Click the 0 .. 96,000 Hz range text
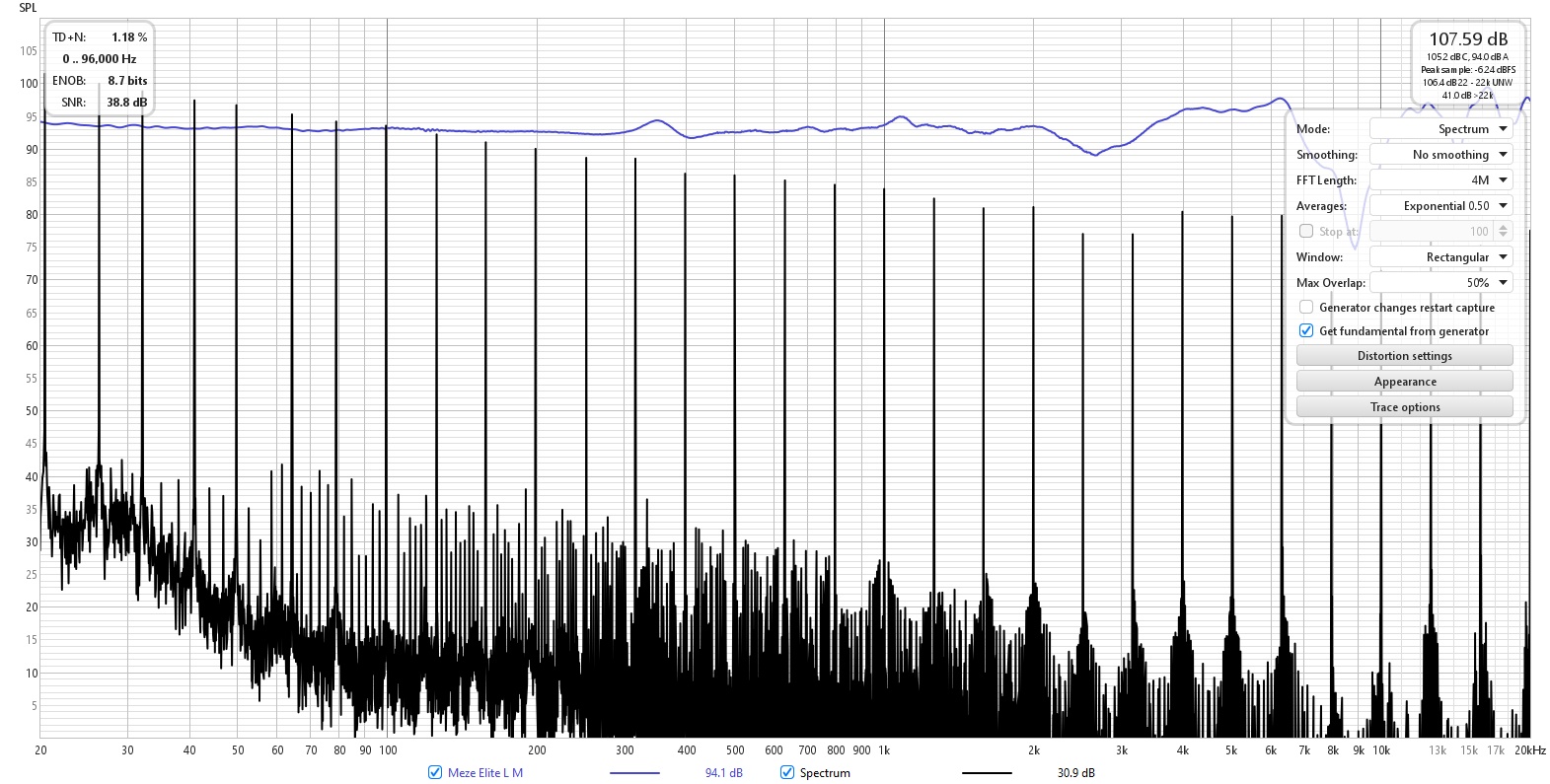1550x784 pixels. [100, 59]
